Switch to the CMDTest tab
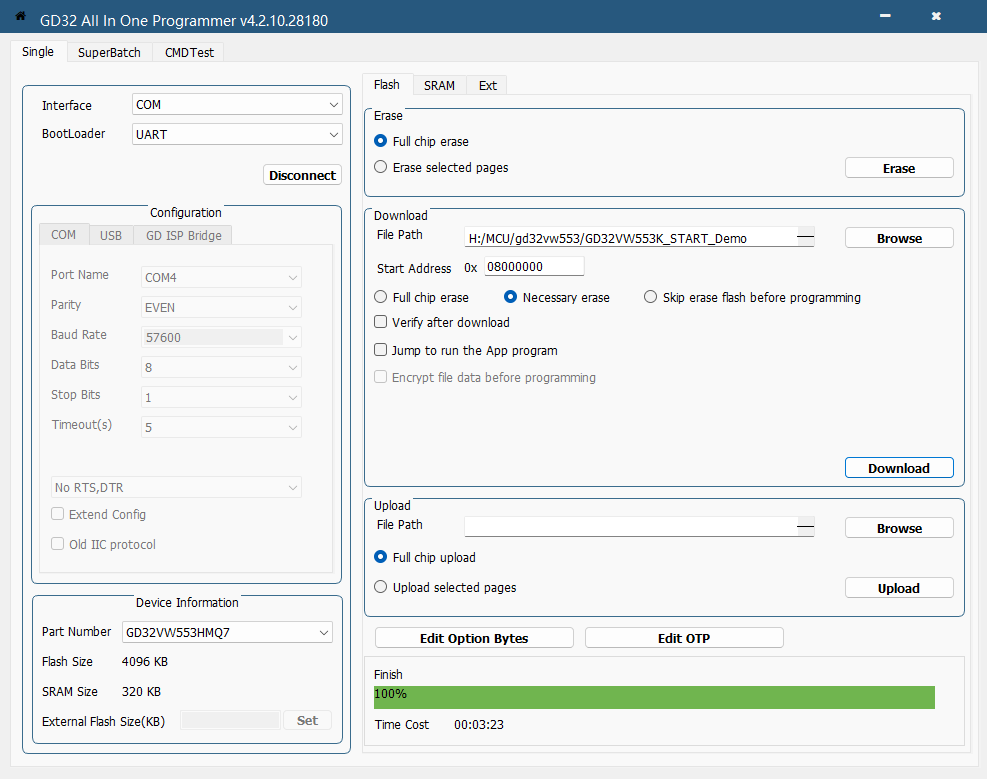Screen dimensions: 987x779 [x=190, y=52]
